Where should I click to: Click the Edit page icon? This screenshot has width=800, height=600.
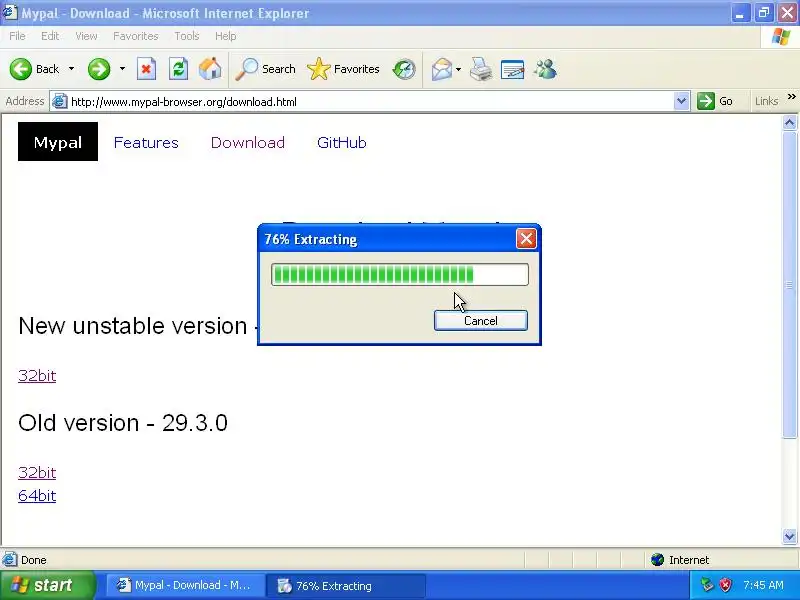[512, 69]
